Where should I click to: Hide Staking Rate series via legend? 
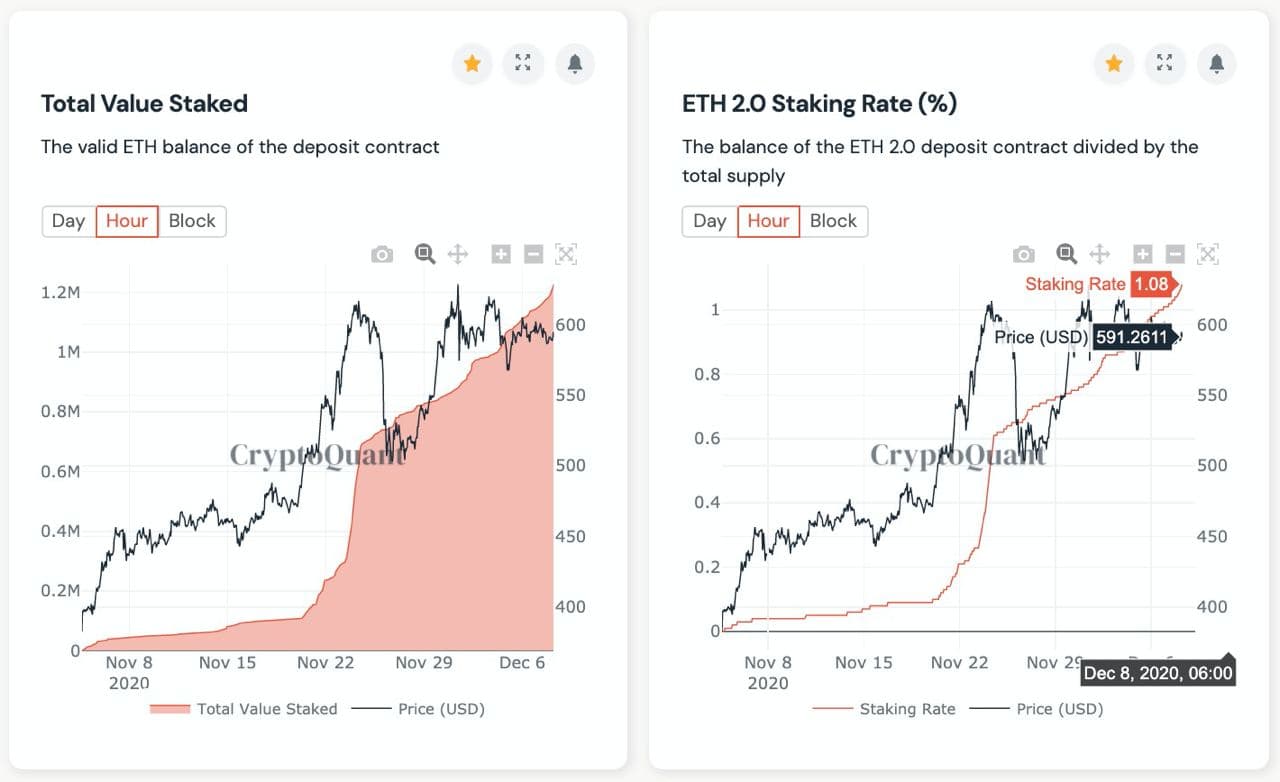(884, 709)
